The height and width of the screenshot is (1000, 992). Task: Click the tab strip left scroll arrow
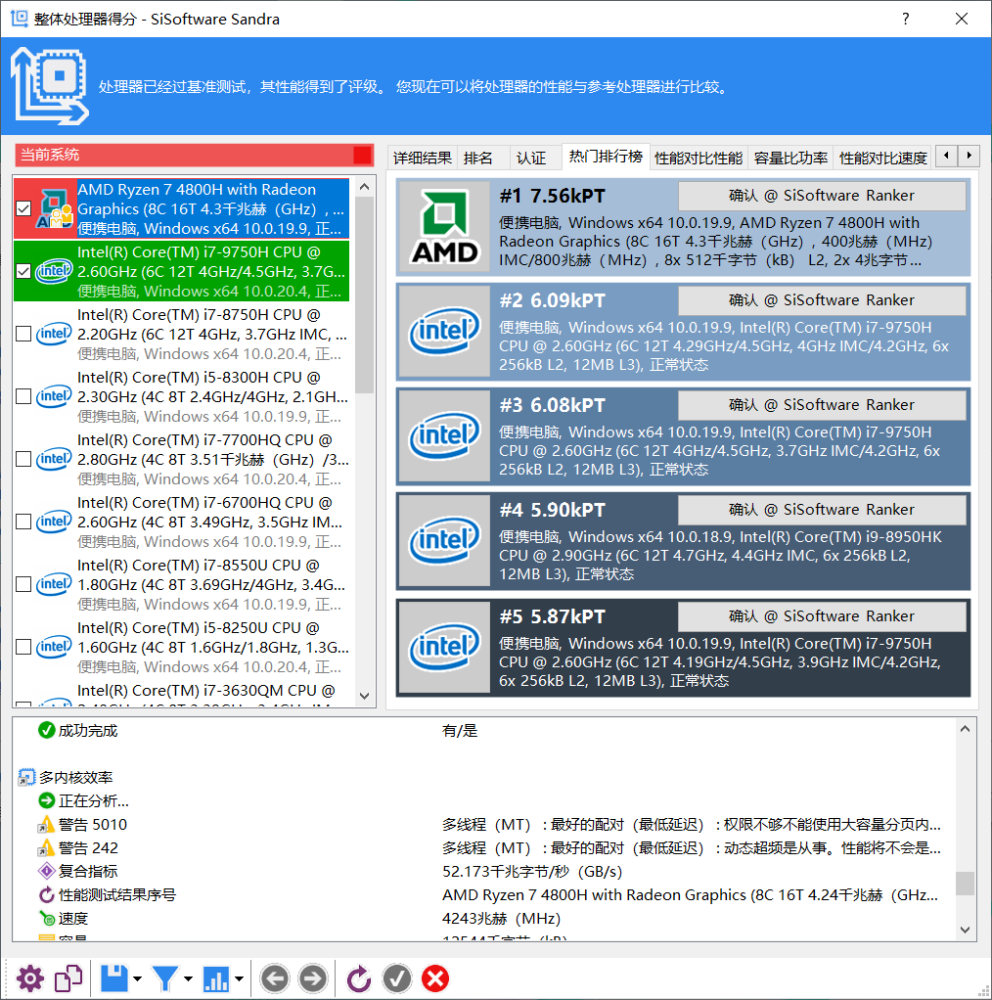946,156
